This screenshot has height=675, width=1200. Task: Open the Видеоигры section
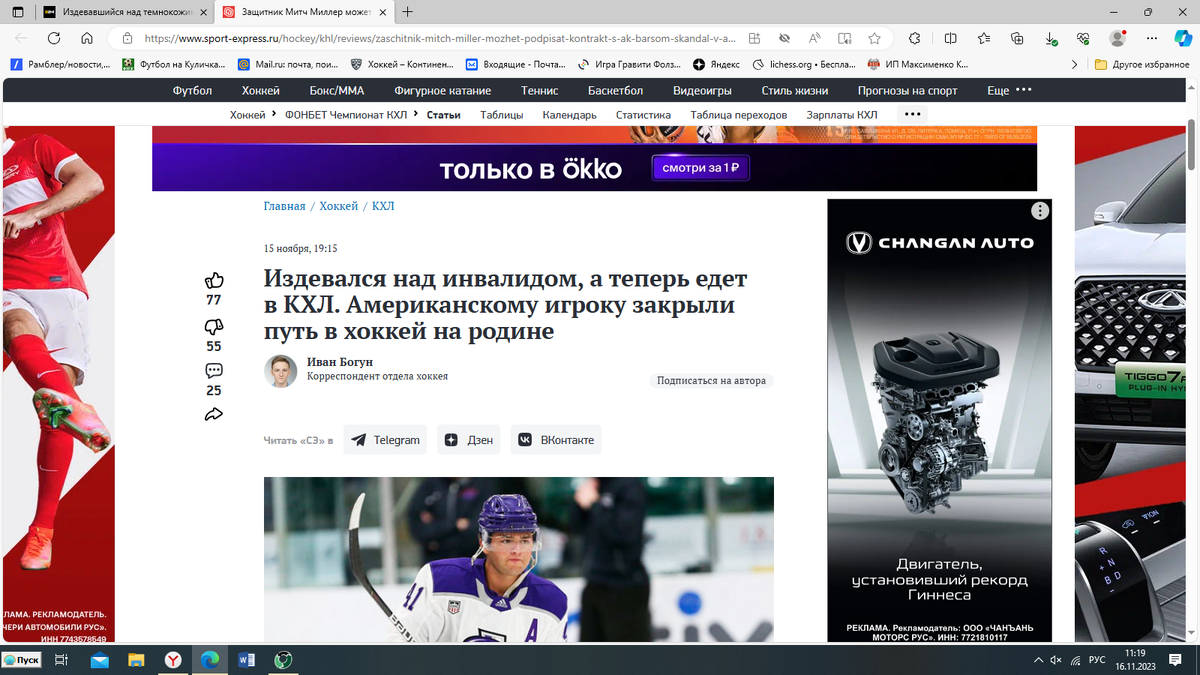[702, 90]
